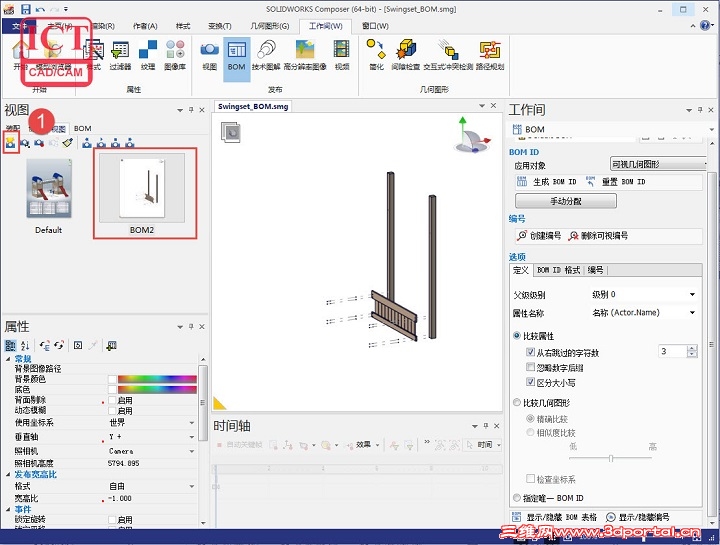Switch to BOM ID 格式 options tab
The width and height of the screenshot is (720, 545).
click(558, 270)
